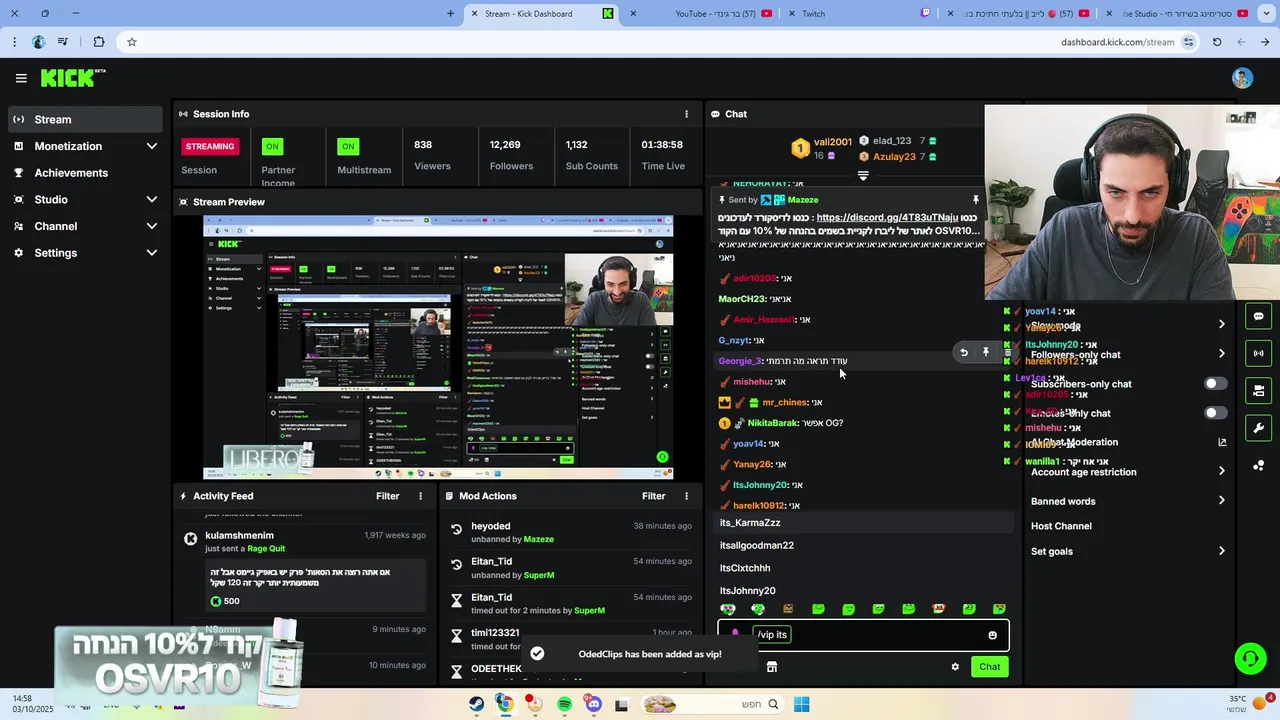Open Activity Feed three-dot options
Screen dimensions: 1280x720
point(420,496)
